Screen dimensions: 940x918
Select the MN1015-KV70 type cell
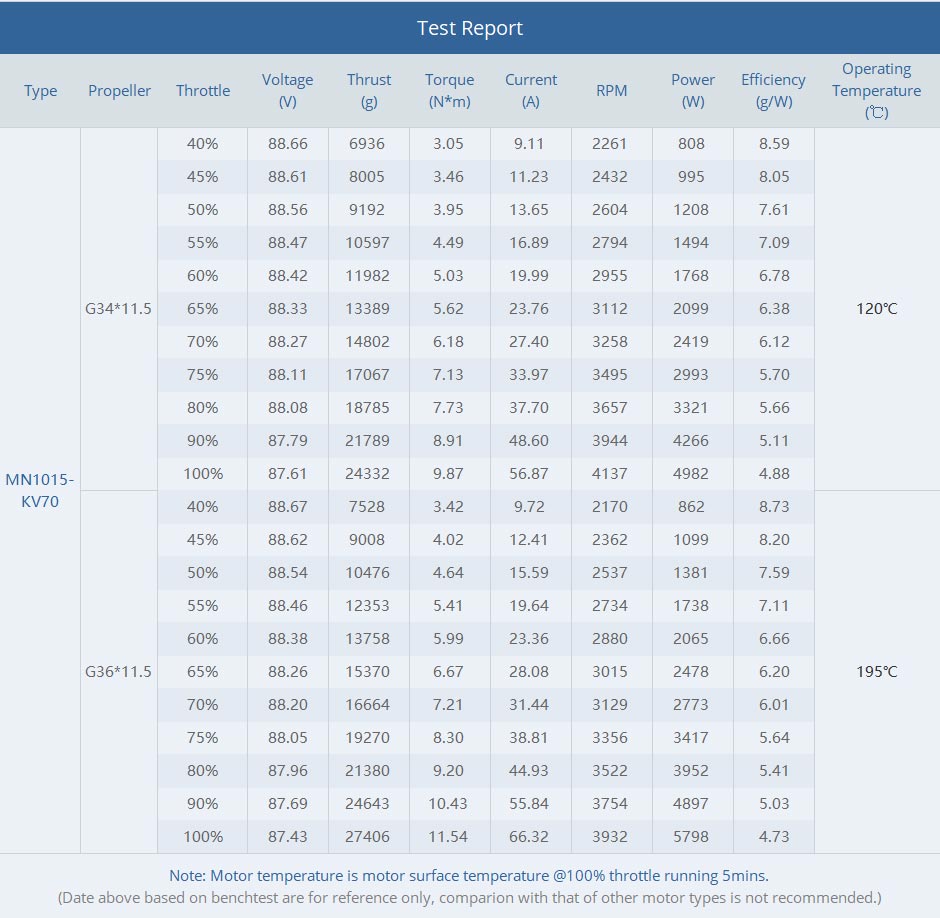point(40,490)
